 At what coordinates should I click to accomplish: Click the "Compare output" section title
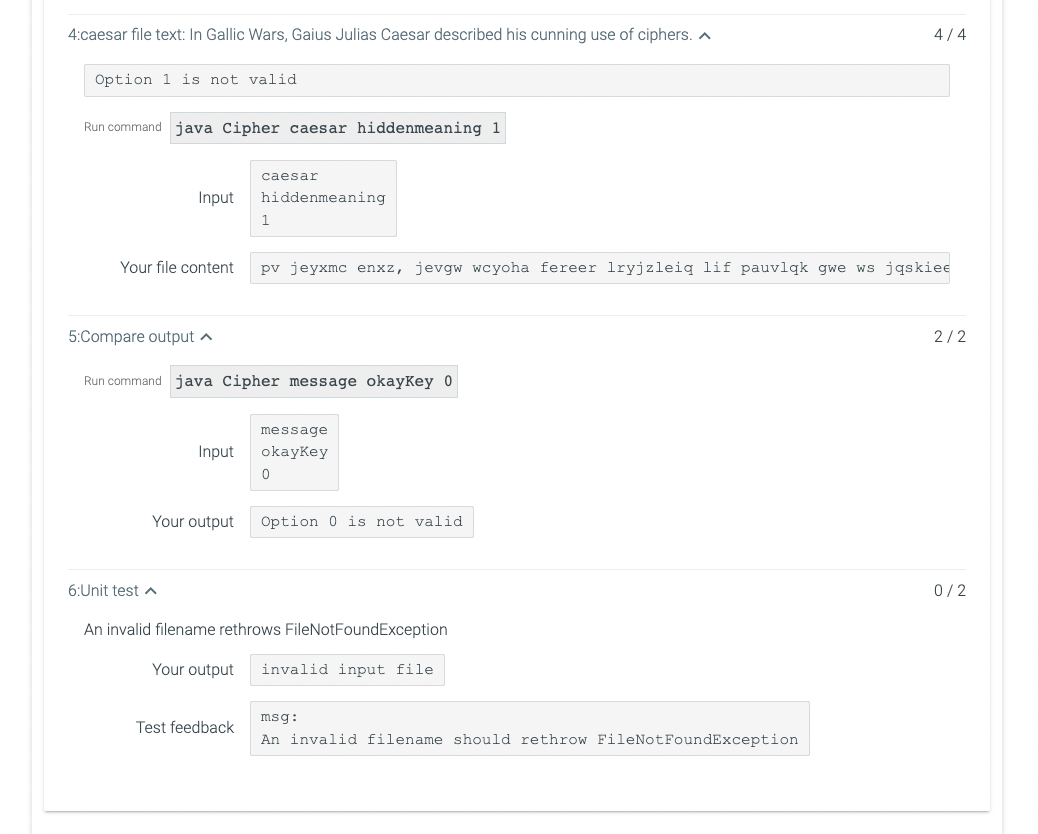[132, 336]
